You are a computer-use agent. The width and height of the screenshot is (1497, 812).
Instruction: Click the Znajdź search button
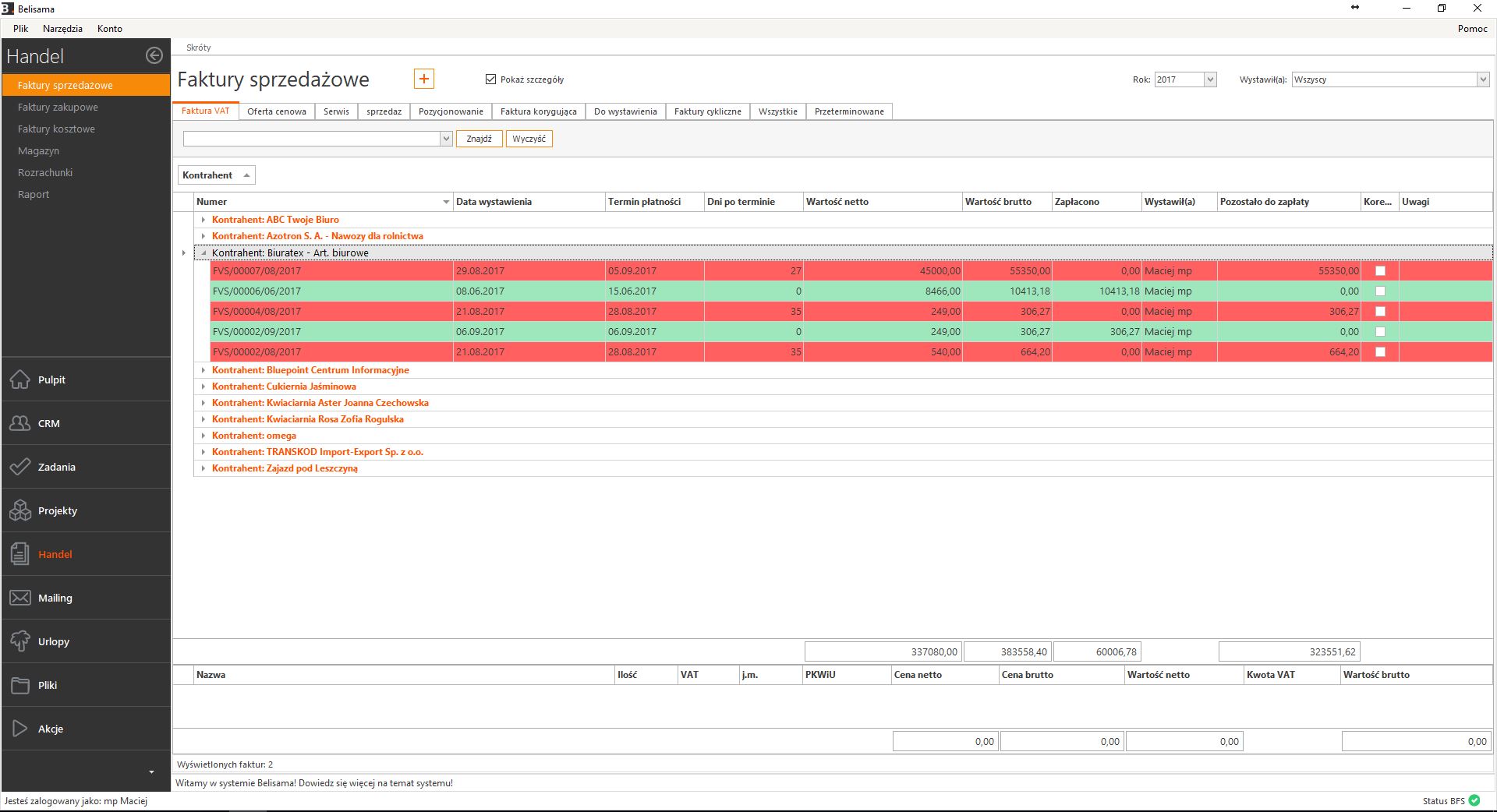point(479,139)
